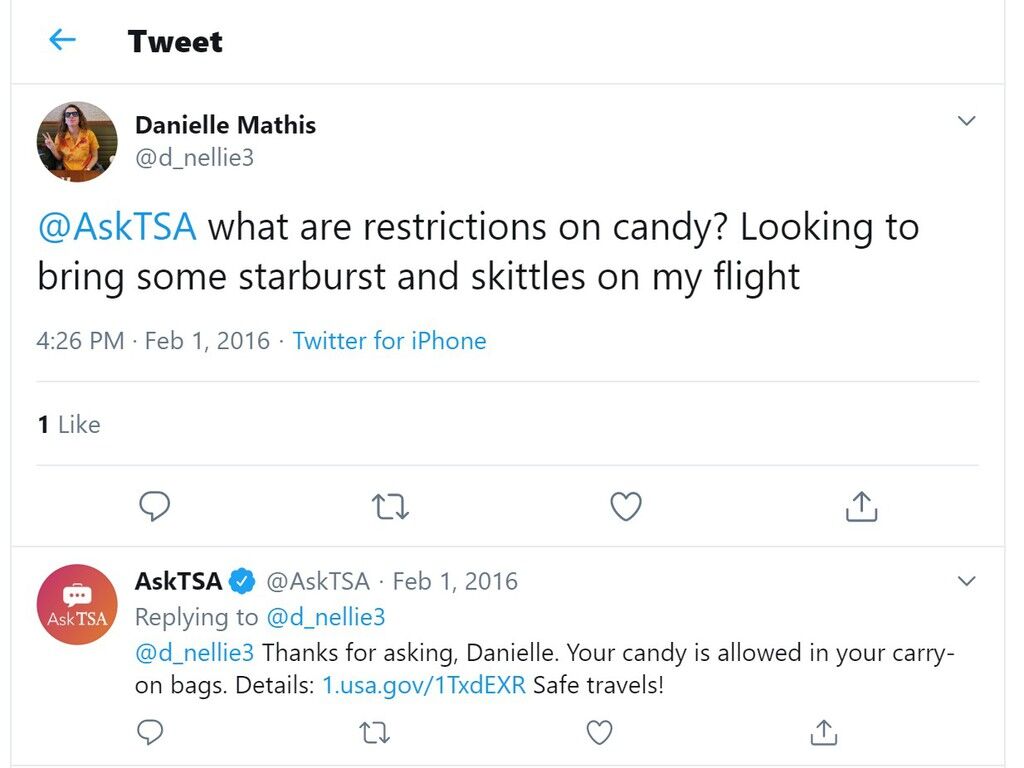1024x768 pixels.
Task: Retweet the AskTSA reply
Action: 375,733
